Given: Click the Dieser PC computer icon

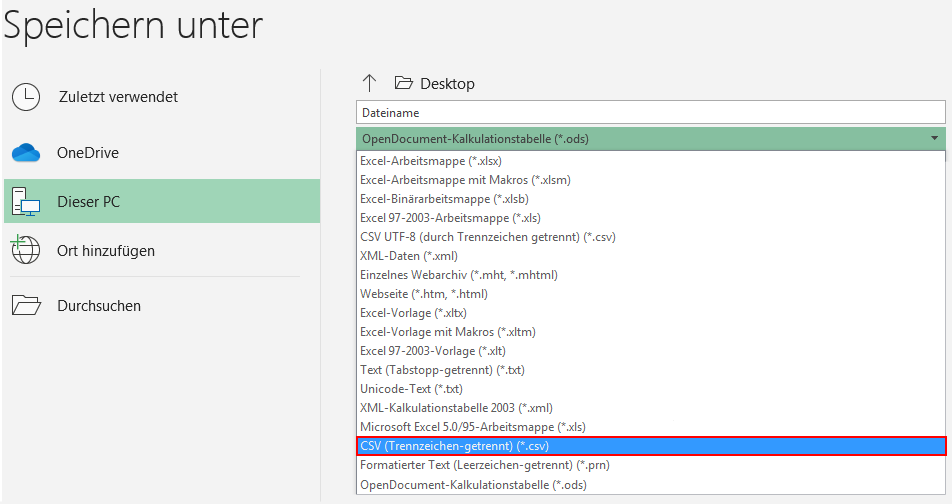Looking at the screenshot, I should pos(26,202).
